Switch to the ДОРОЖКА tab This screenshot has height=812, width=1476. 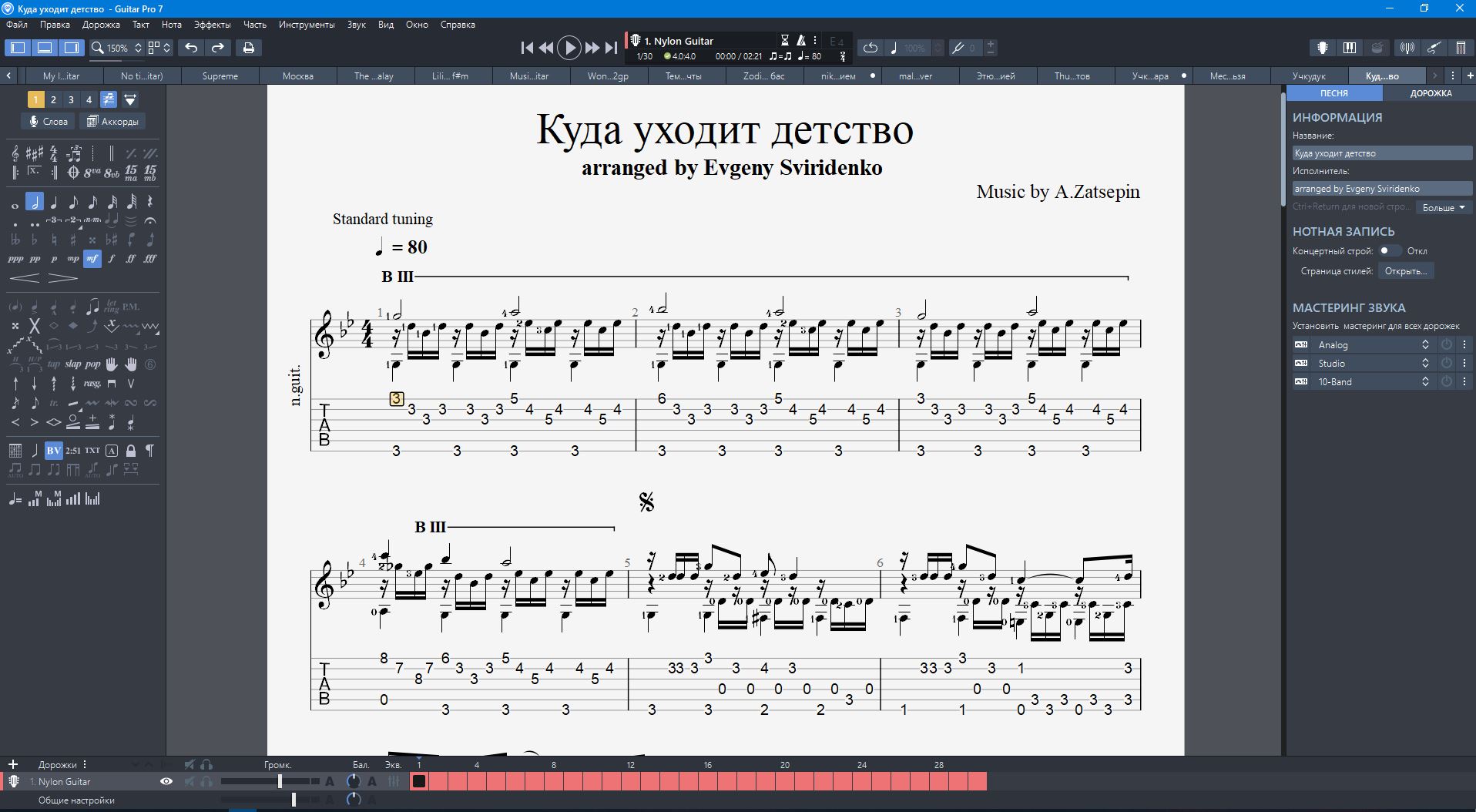[x=1430, y=93]
